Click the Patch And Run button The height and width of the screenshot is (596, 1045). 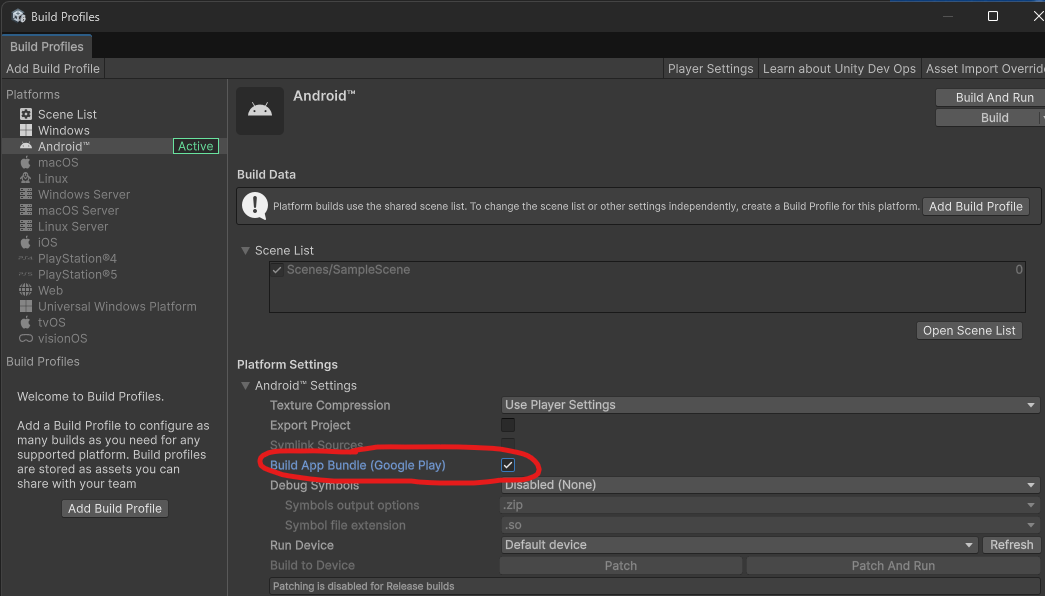(x=893, y=565)
